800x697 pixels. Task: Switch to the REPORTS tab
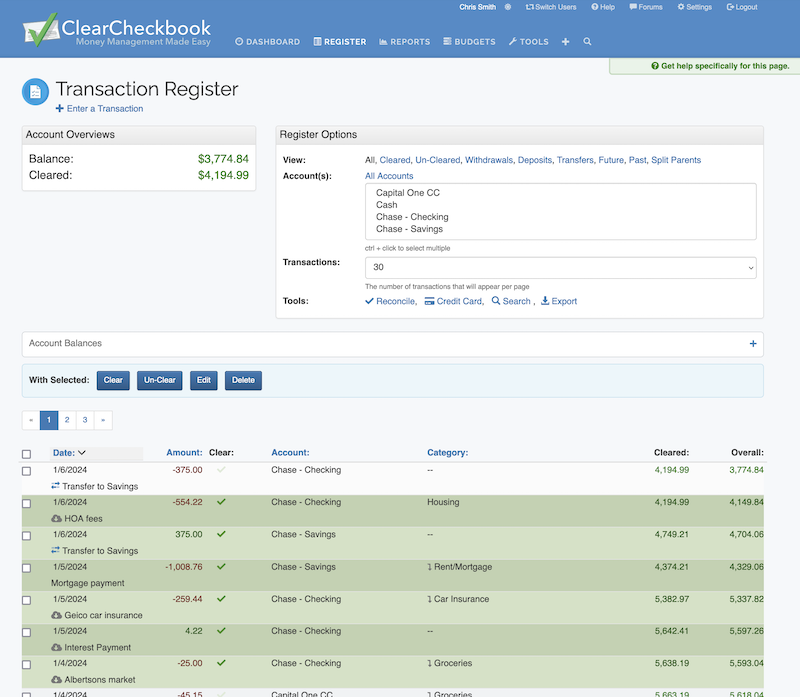click(404, 42)
